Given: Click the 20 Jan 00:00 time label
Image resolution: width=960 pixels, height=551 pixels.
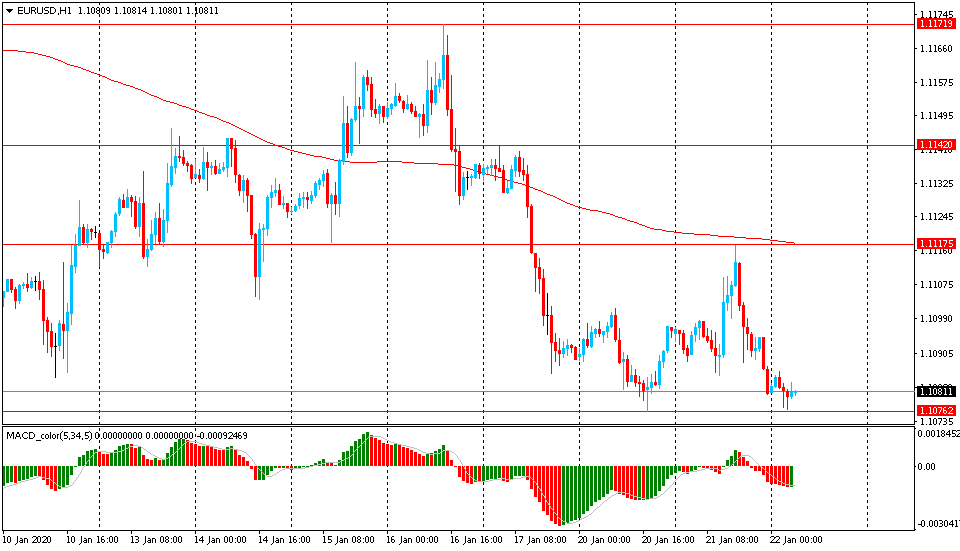Looking at the screenshot, I should pos(604,539).
